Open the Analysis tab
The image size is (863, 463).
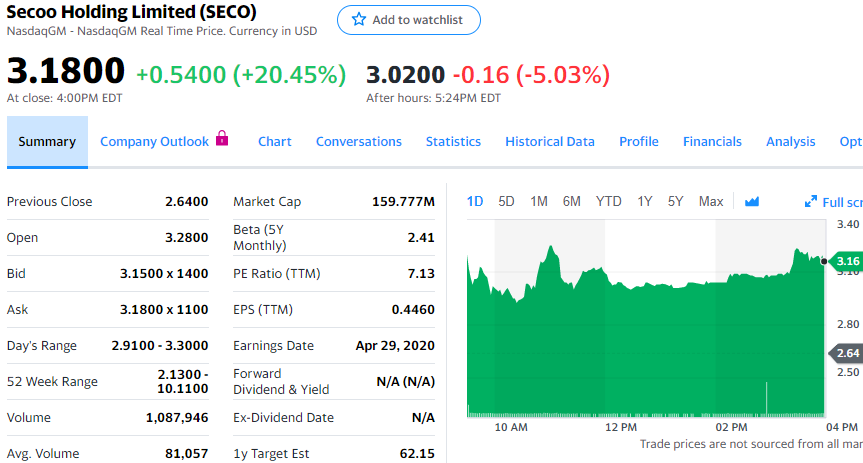[790, 142]
